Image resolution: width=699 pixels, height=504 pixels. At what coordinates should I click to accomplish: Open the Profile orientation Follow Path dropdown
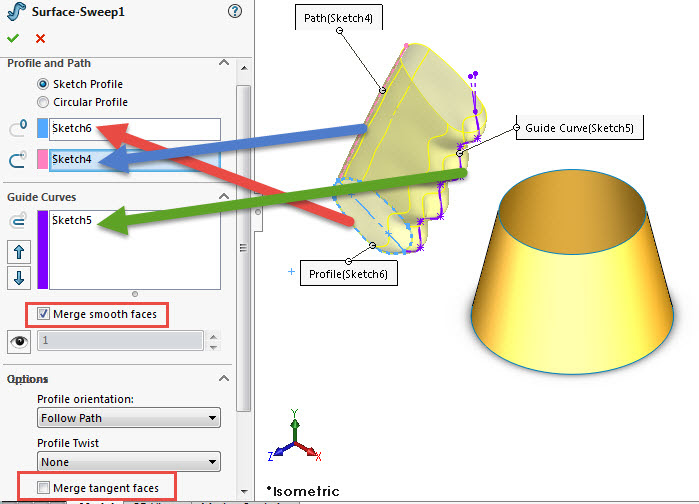point(129,418)
